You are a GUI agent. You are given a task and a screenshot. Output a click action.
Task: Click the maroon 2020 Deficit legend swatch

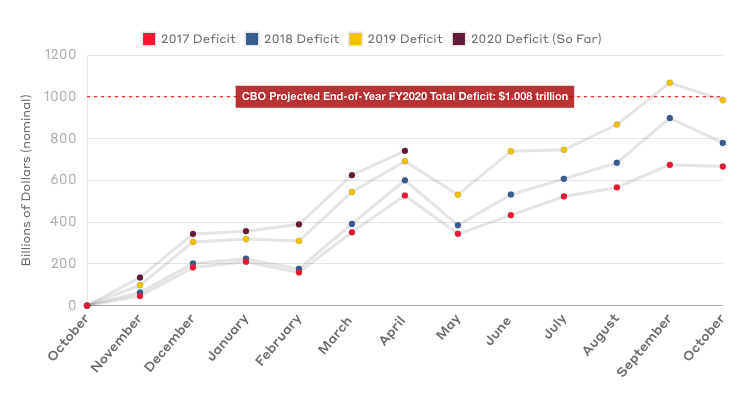[x=459, y=39]
